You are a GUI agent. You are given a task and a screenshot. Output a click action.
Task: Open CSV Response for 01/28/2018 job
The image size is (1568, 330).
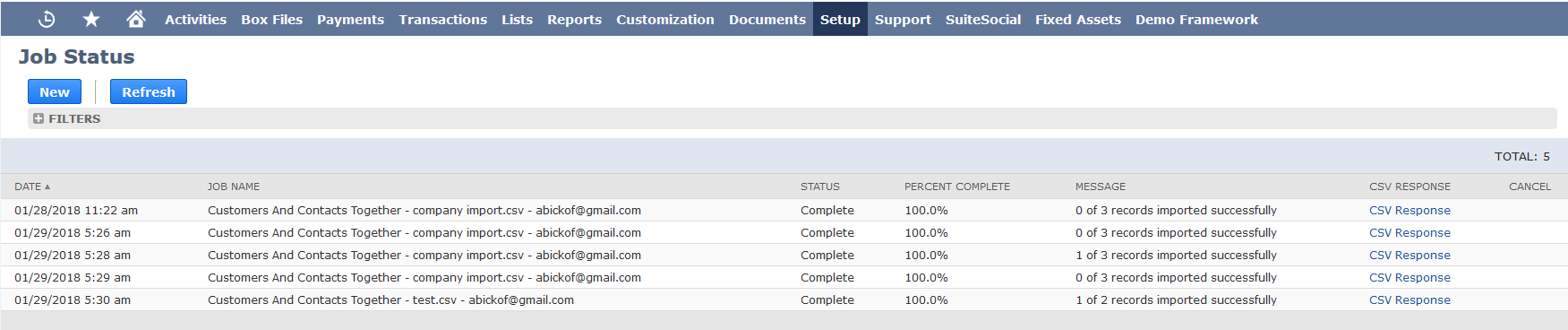click(1409, 210)
